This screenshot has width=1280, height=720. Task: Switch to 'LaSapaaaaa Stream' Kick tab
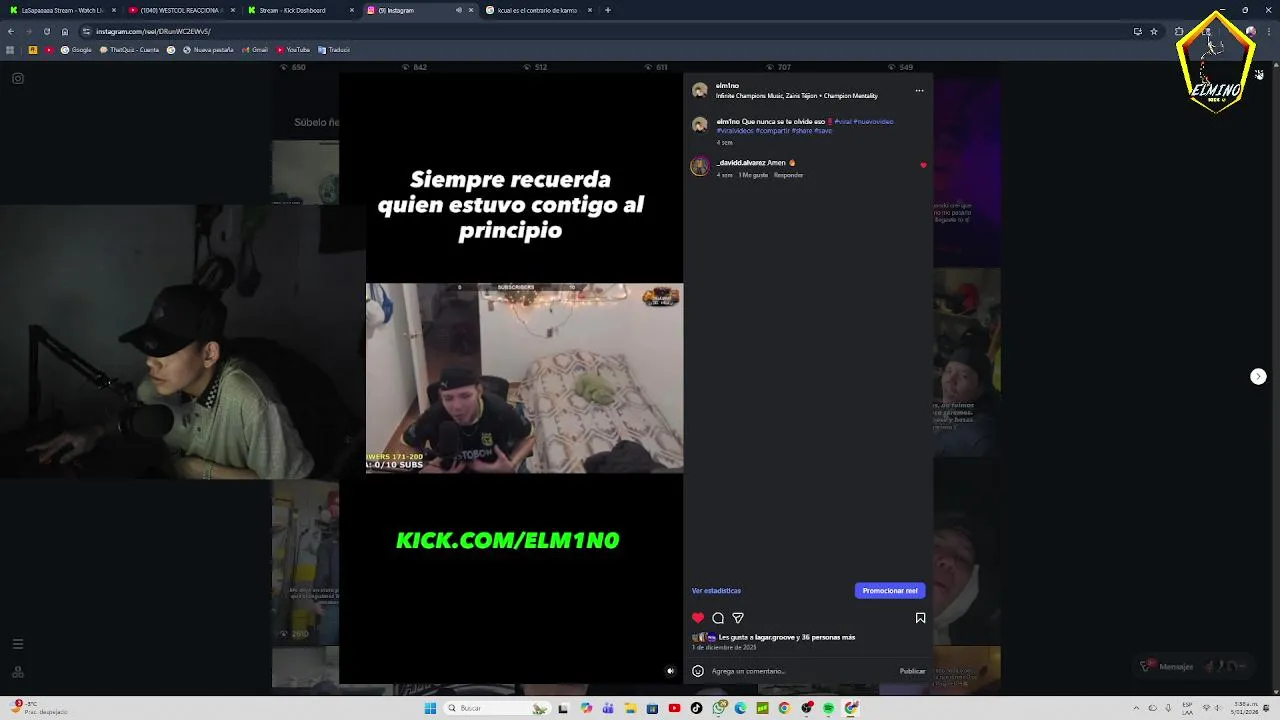tap(62, 10)
